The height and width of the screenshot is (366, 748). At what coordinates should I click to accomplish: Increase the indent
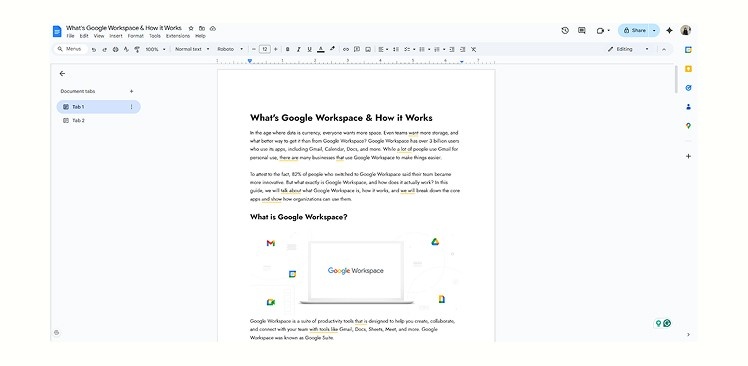tap(462, 49)
